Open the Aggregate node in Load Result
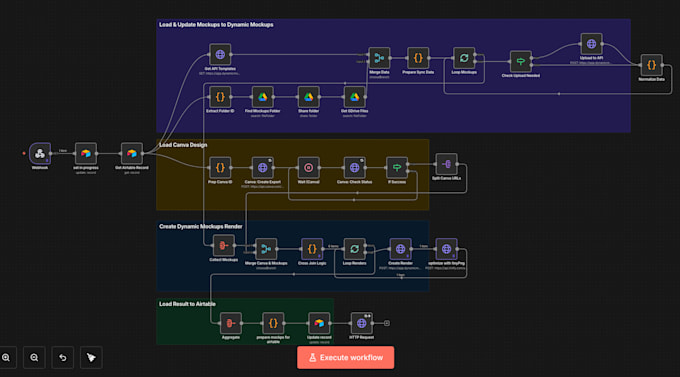Viewport: 680px width, 377px height. coord(230,323)
